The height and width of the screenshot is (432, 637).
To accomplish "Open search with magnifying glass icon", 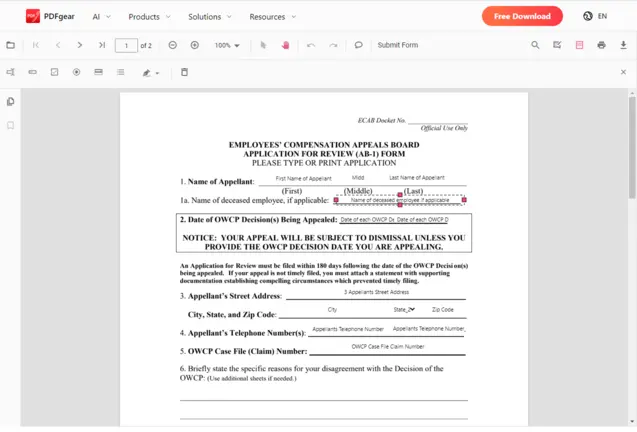I will point(535,45).
